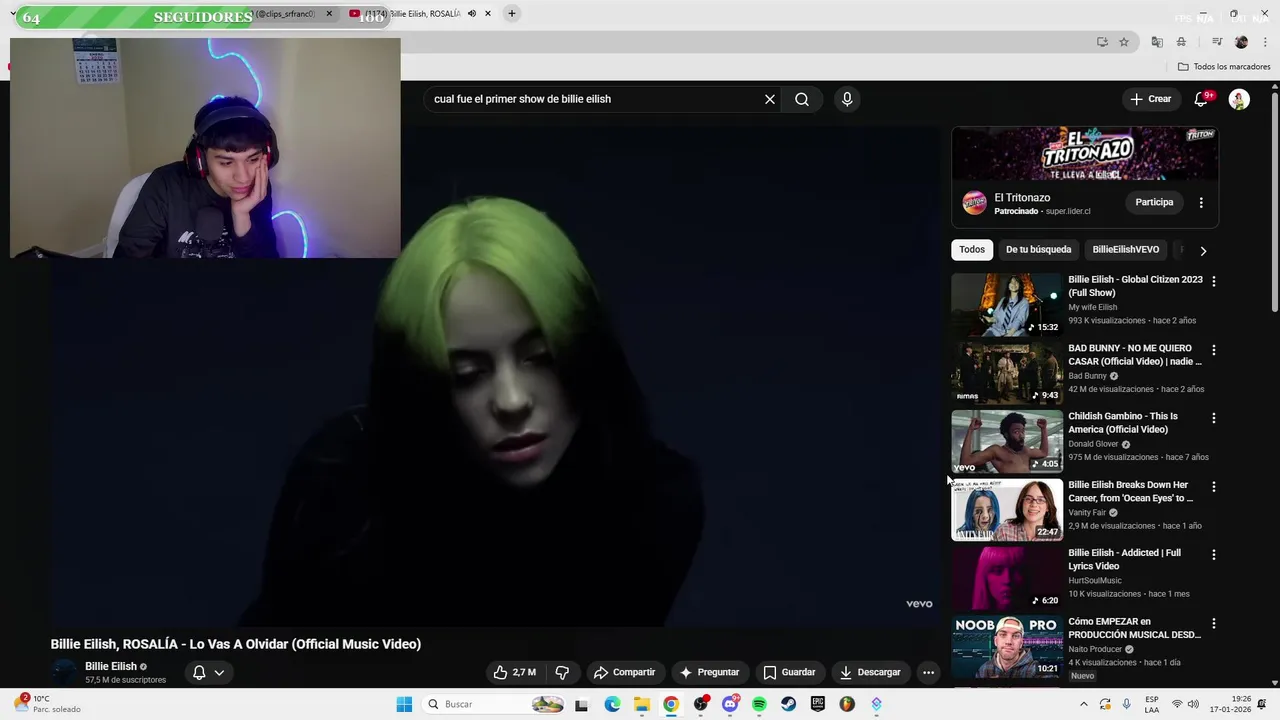1280x720 pixels.
Task: Open Windows Start menu
Action: [x=404, y=704]
